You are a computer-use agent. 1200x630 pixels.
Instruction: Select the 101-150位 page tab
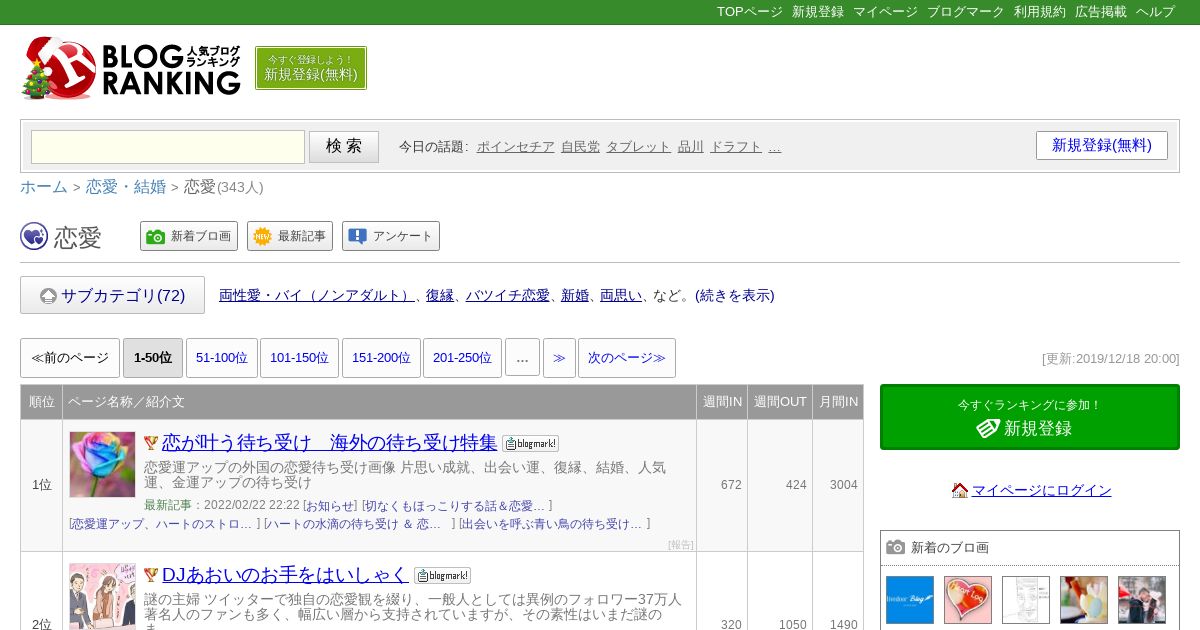click(x=299, y=358)
